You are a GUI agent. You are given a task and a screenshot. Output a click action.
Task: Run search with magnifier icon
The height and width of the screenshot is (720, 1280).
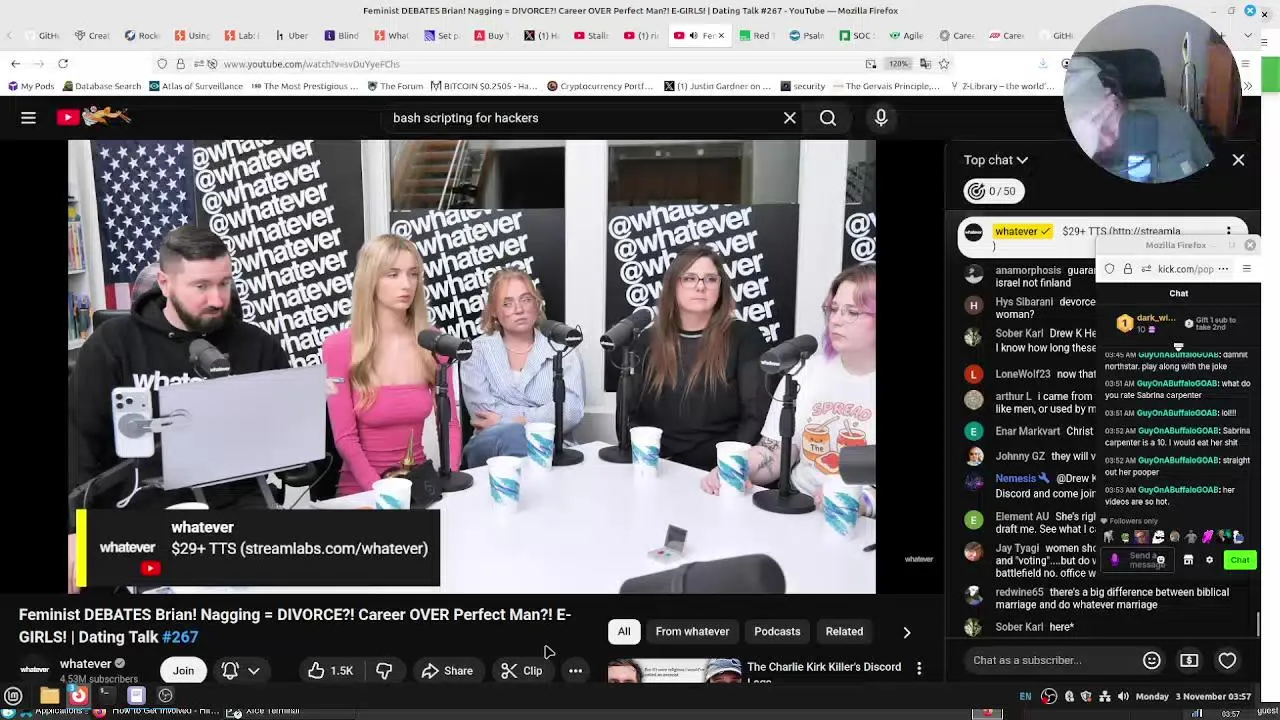[828, 118]
